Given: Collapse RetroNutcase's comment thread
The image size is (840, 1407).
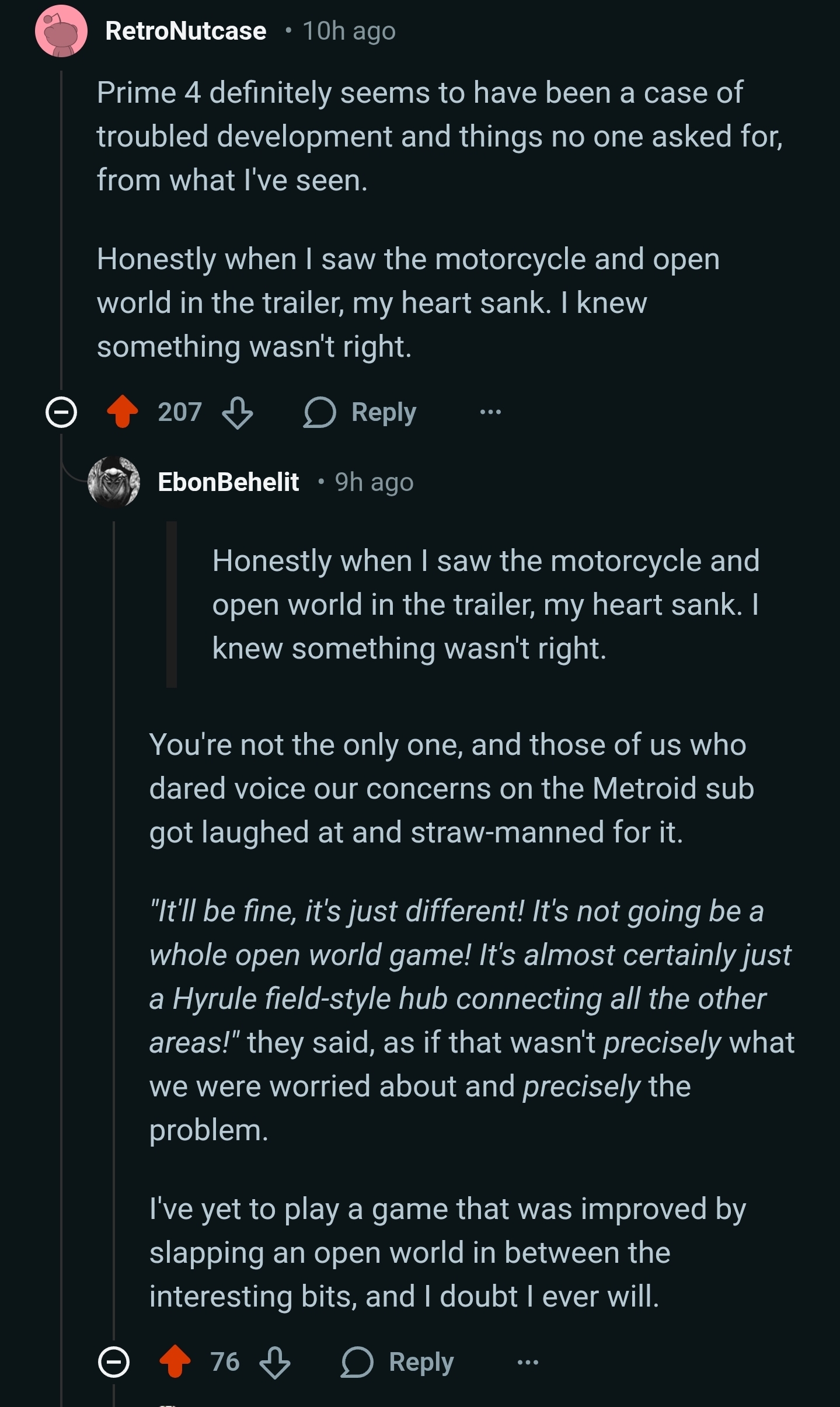Looking at the screenshot, I should [x=61, y=413].
